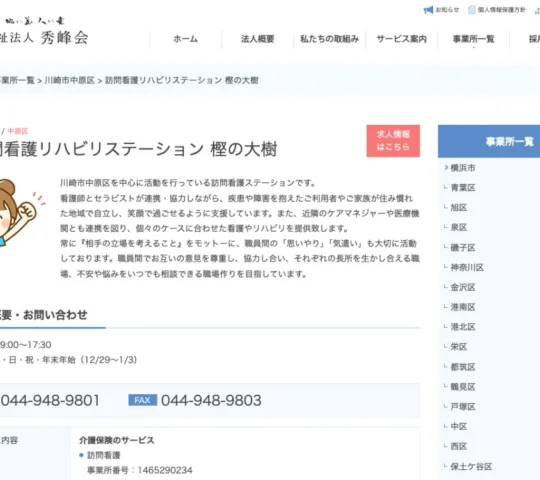Click the 介護保険のサービス heading
The width and height of the screenshot is (540, 480).
(x=117, y=440)
